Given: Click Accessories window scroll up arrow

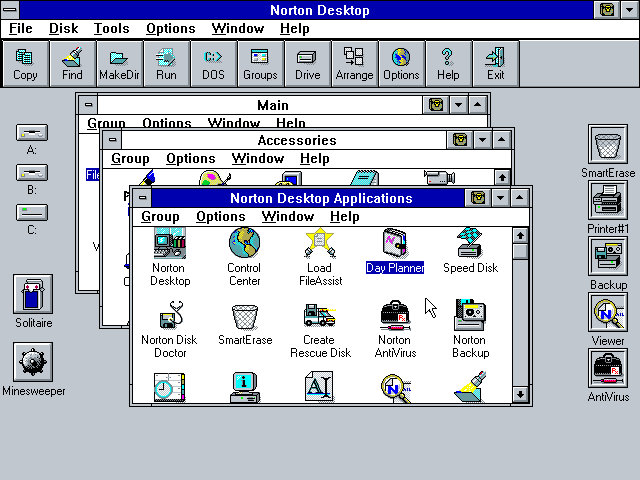Looking at the screenshot, I should coord(502,178).
